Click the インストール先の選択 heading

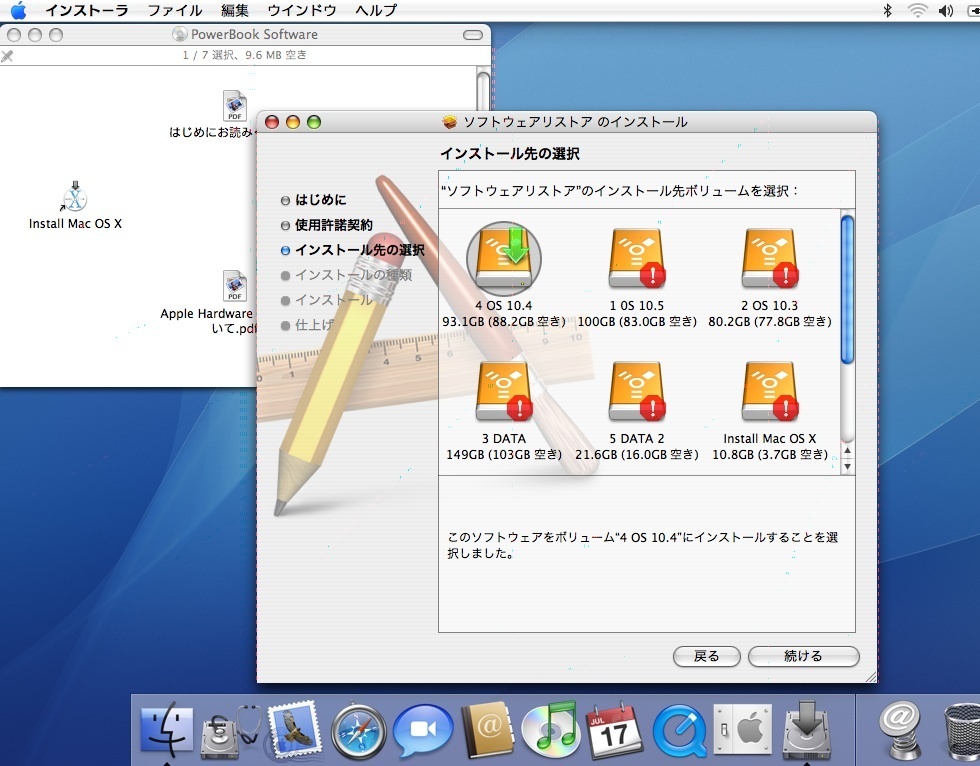click(x=510, y=154)
